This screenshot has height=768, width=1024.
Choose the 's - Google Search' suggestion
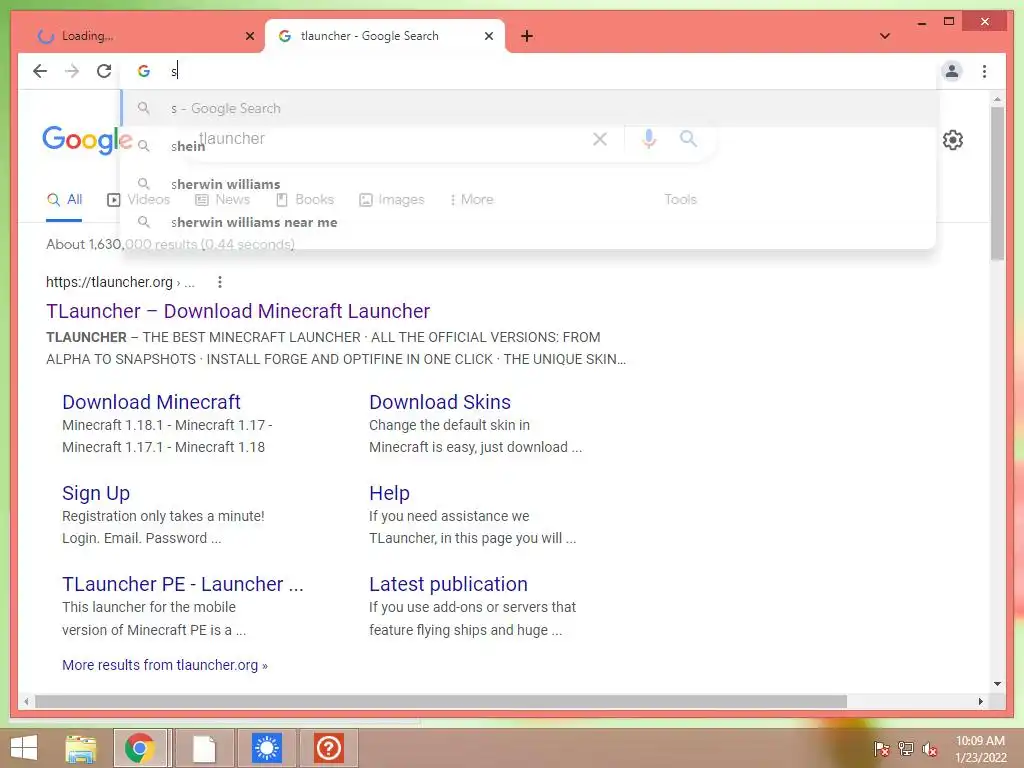tap(529, 108)
